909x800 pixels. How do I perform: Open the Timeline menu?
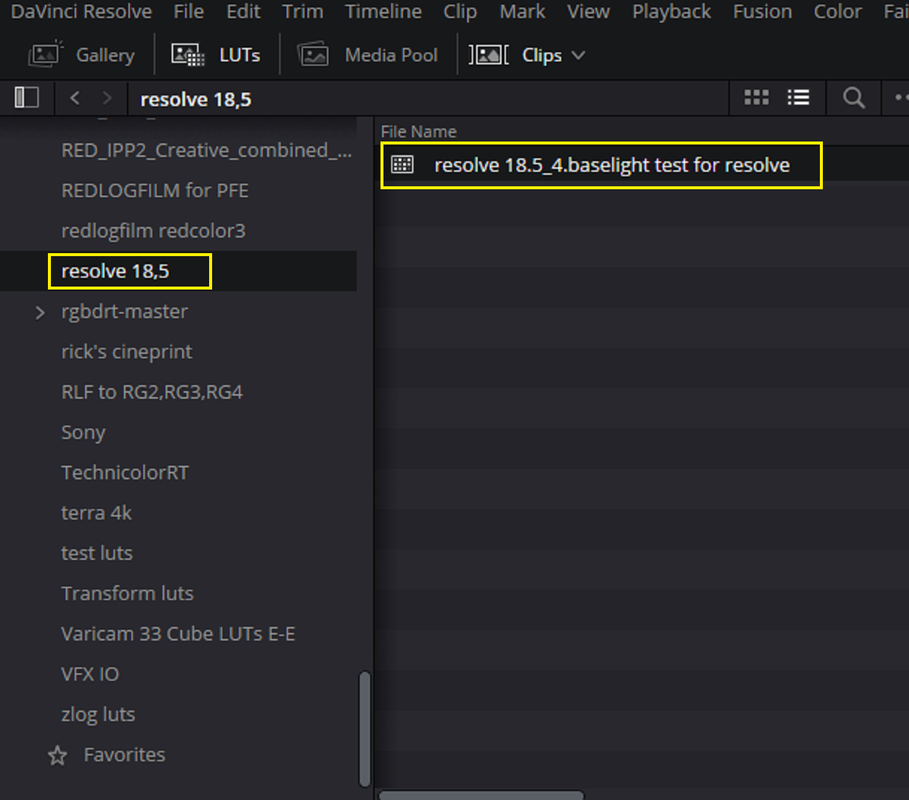tap(383, 12)
